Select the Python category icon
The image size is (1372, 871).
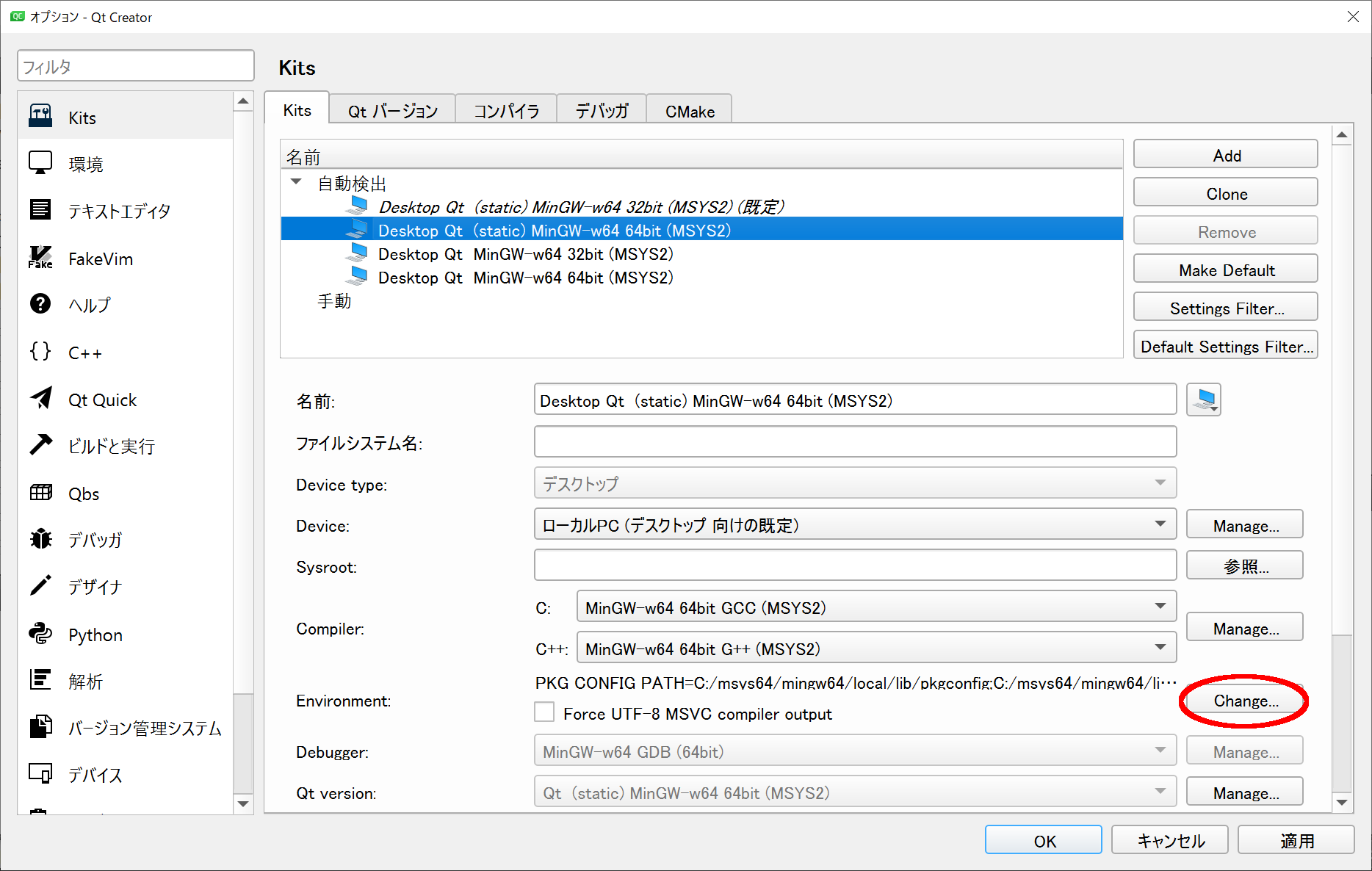click(x=40, y=633)
